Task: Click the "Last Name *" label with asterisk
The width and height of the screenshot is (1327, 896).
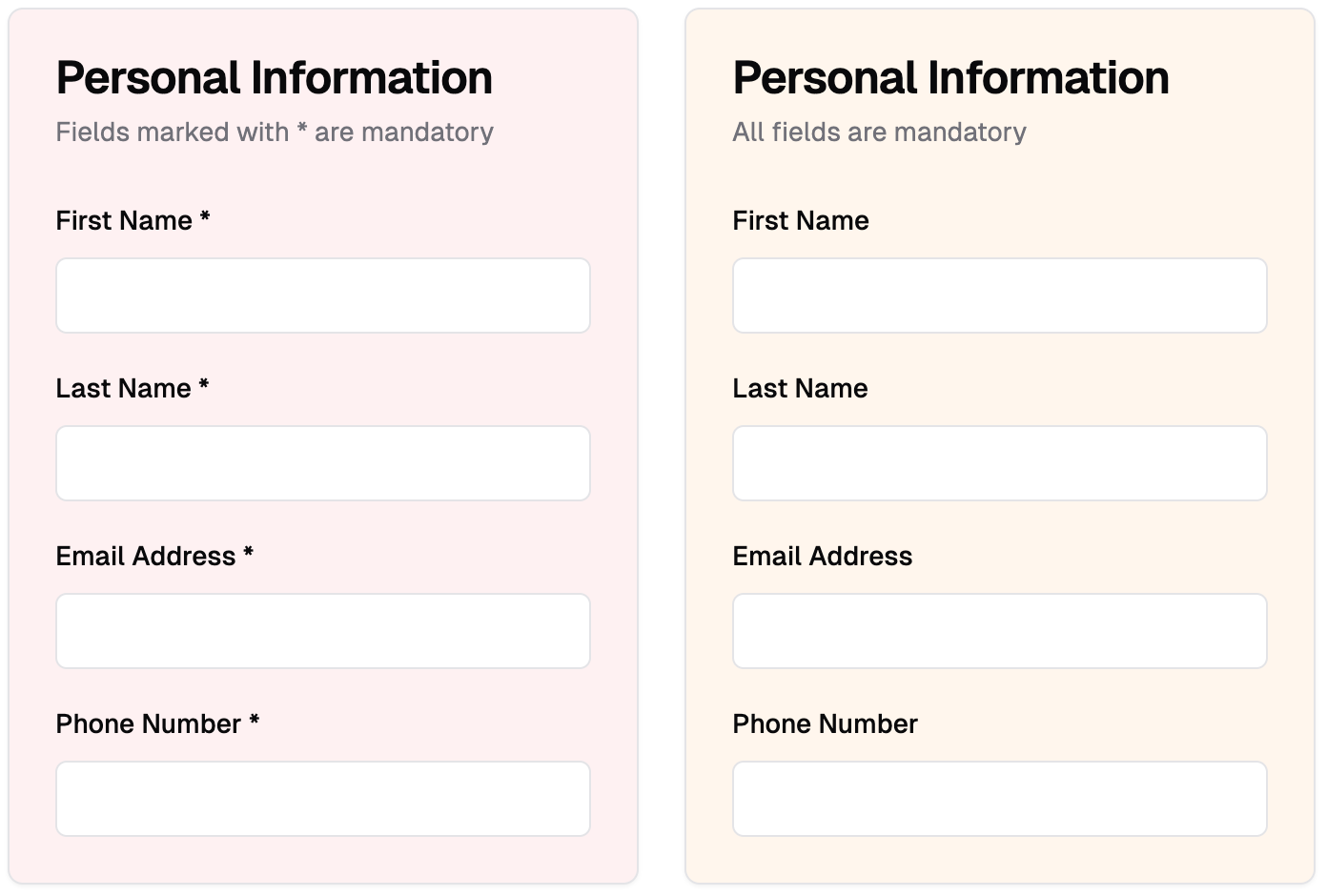Action: [132, 389]
